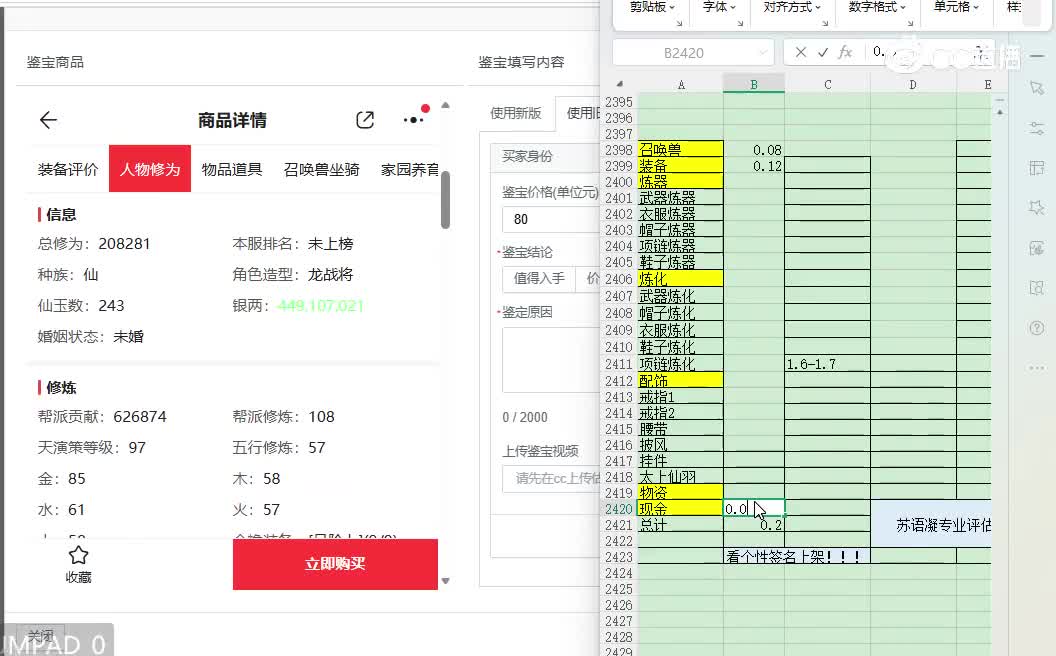Expand the 数字格式 ribbon group
Screen dimensions: 1056x656
(x=877, y=7)
